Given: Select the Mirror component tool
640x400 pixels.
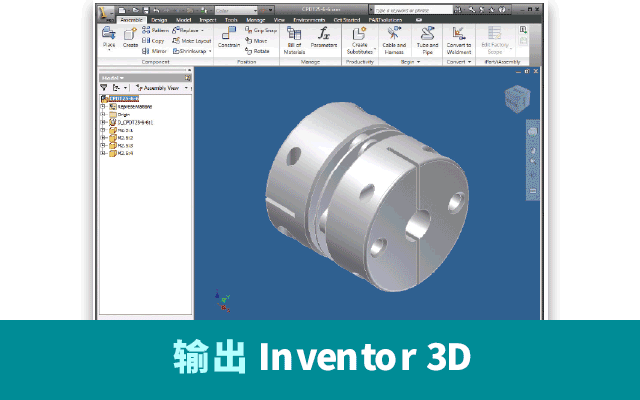Looking at the screenshot, I should click(154, 51).
